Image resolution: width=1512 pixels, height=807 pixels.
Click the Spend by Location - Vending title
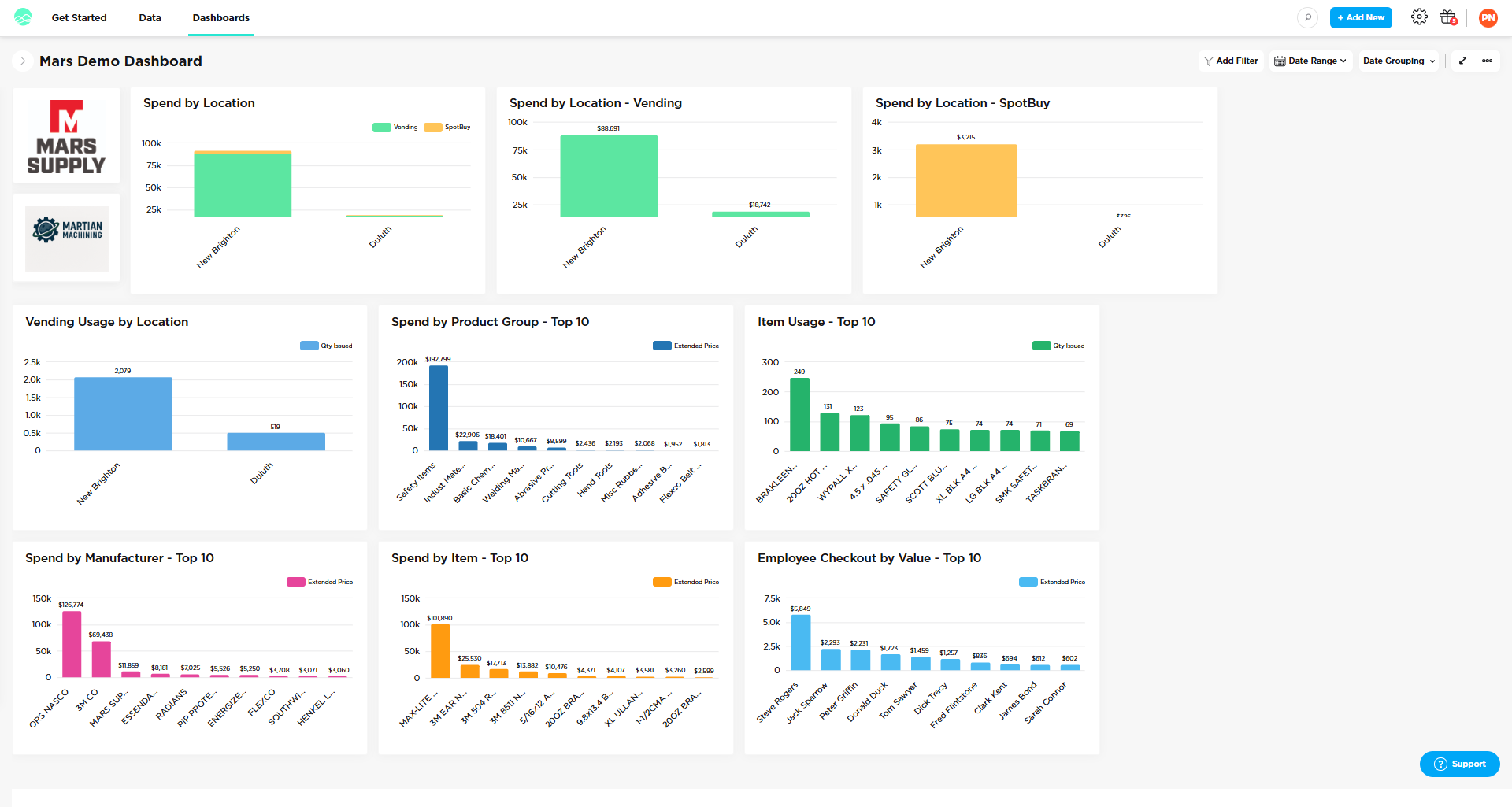[595, 103]
